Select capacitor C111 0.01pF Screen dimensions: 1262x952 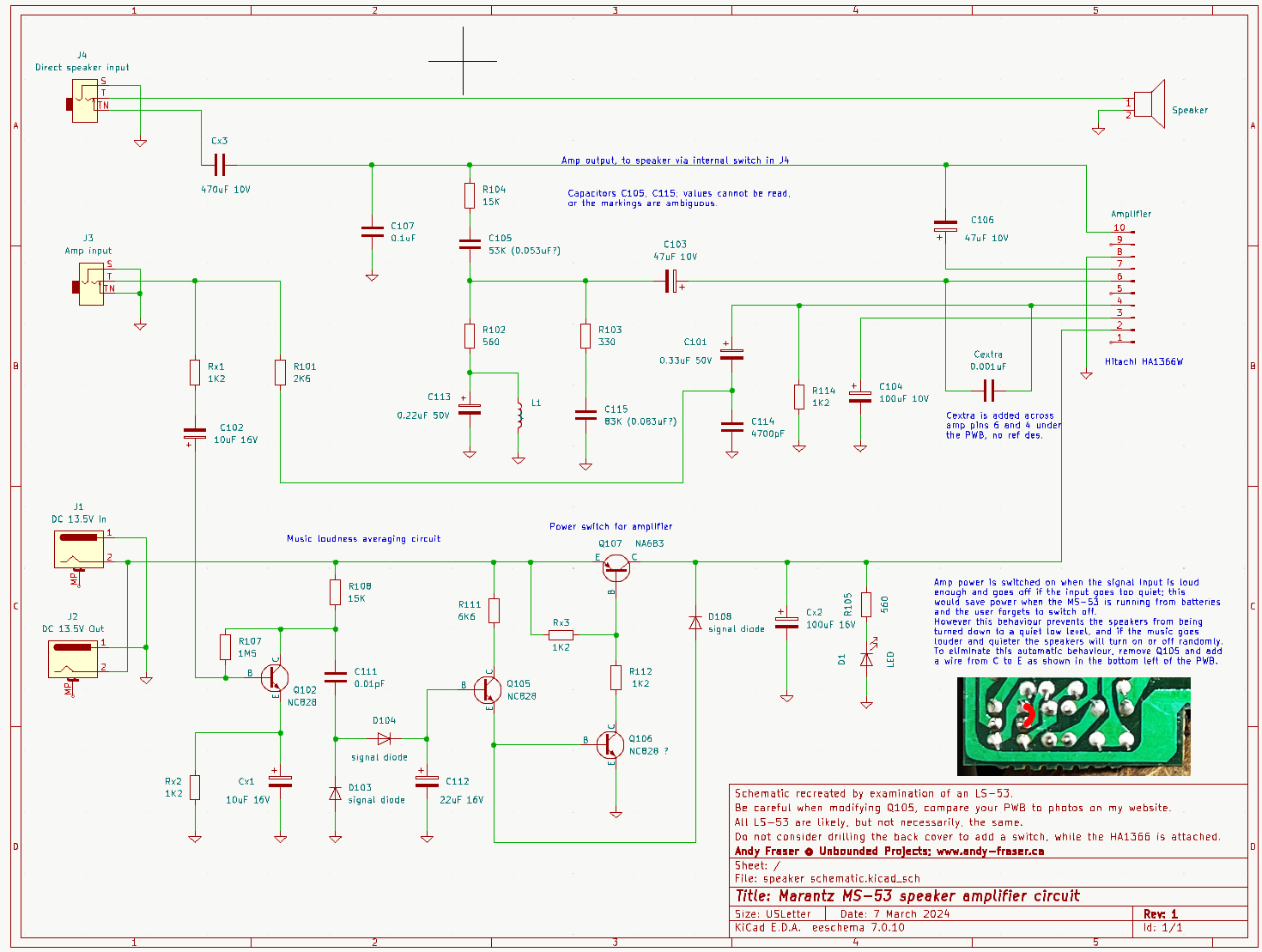(336, 677)
